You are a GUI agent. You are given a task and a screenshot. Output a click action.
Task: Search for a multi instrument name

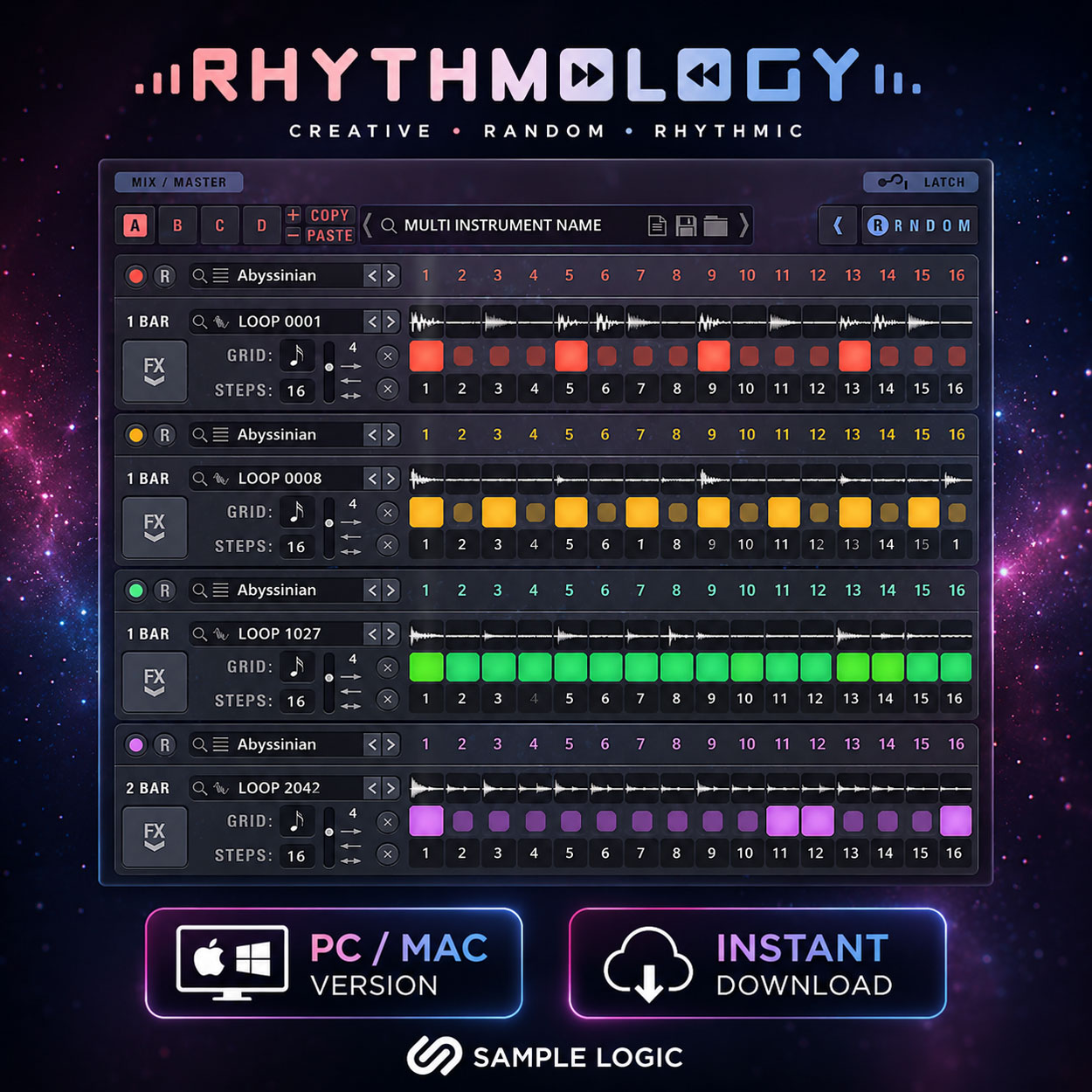[389, 225]
